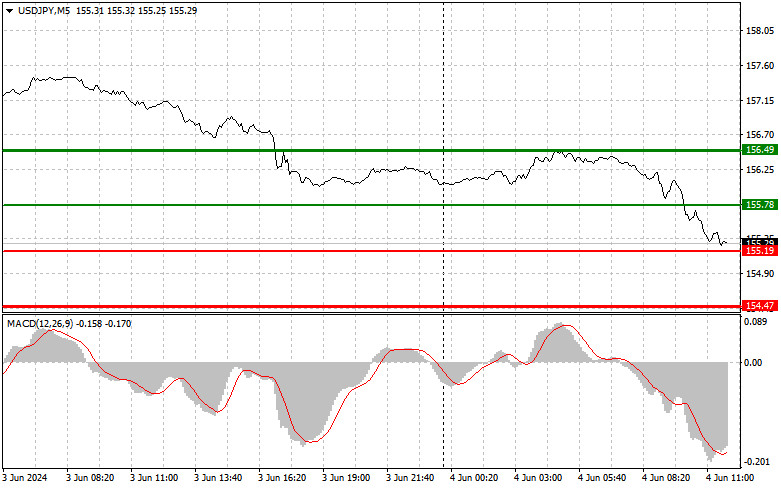Click the 4 Jun 05:40 time label
The height and width of the screenshot is (489, 781).
(602, 478)
